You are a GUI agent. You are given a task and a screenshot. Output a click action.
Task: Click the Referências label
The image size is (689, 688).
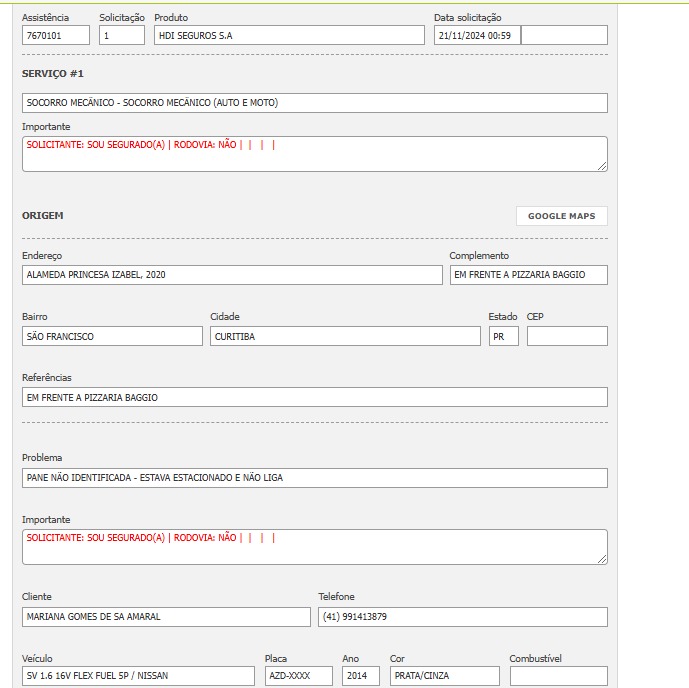(47, 377)
